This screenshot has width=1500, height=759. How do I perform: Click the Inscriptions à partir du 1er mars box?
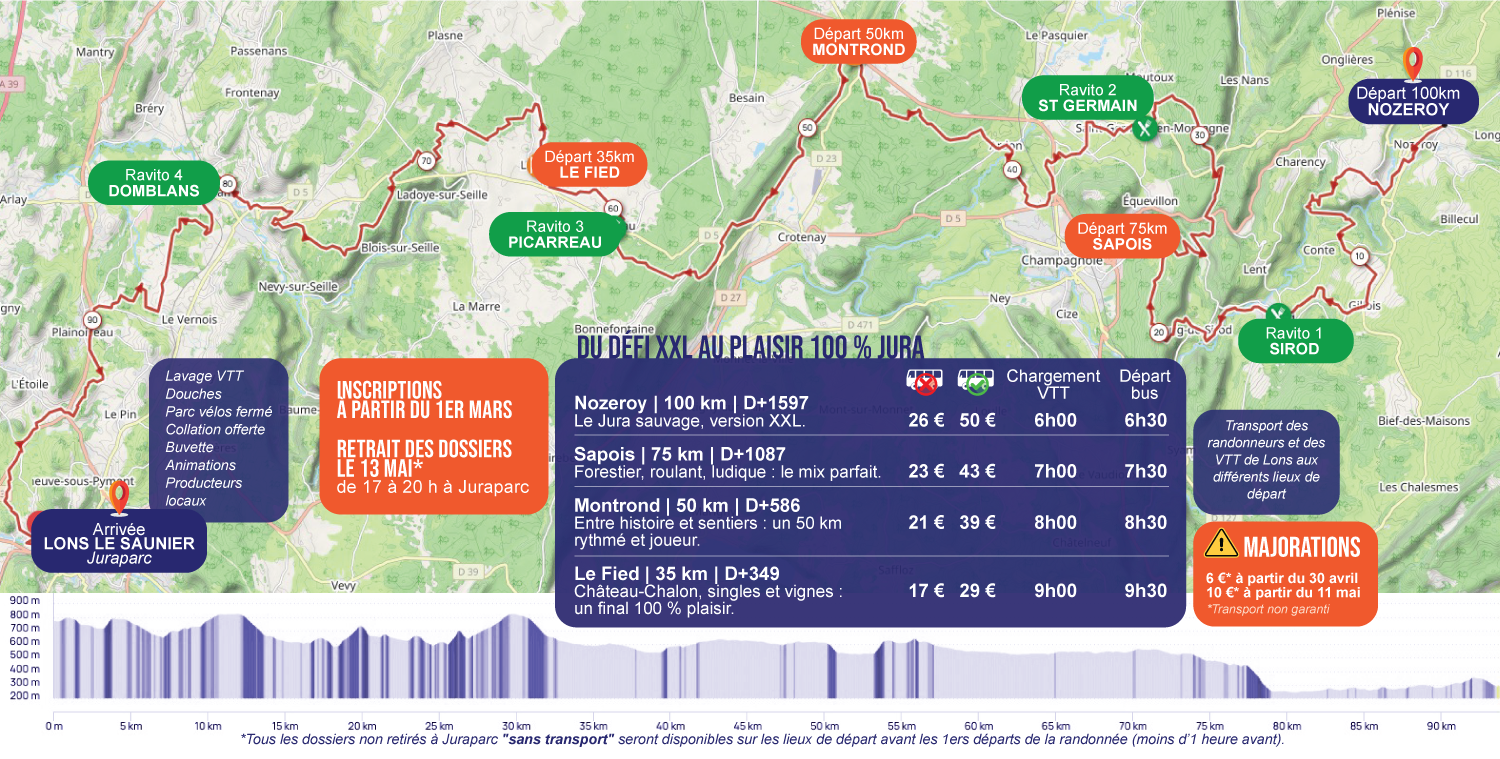point(433,437)
